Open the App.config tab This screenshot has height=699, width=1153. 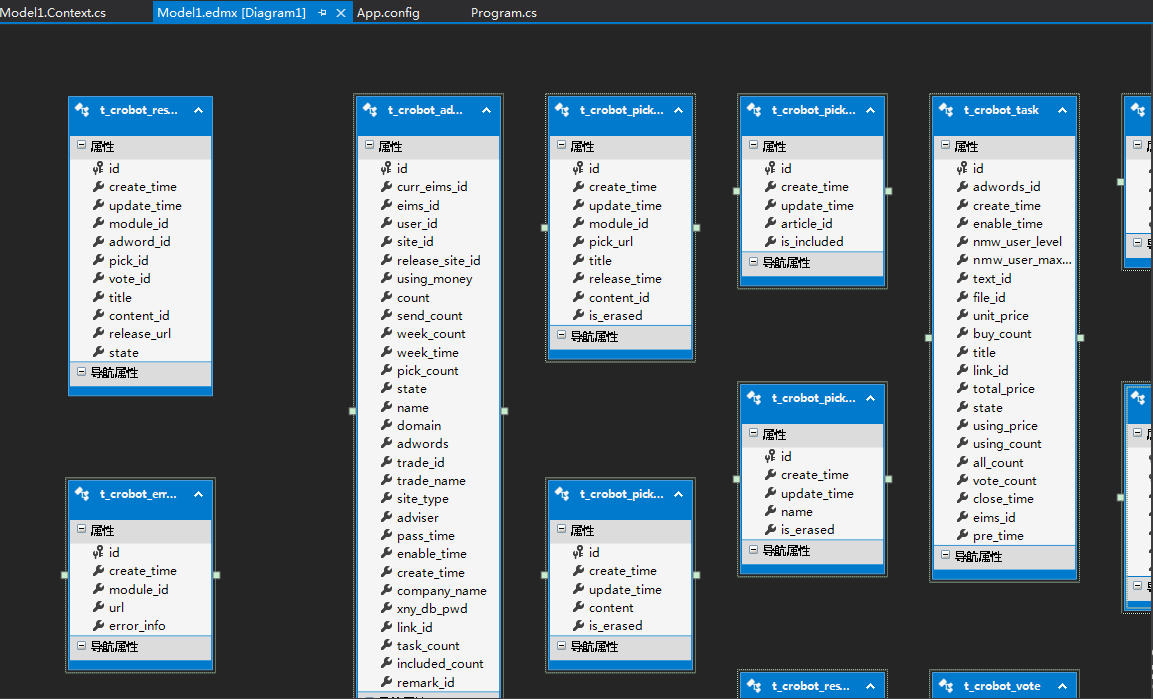(x=388, y=12)
